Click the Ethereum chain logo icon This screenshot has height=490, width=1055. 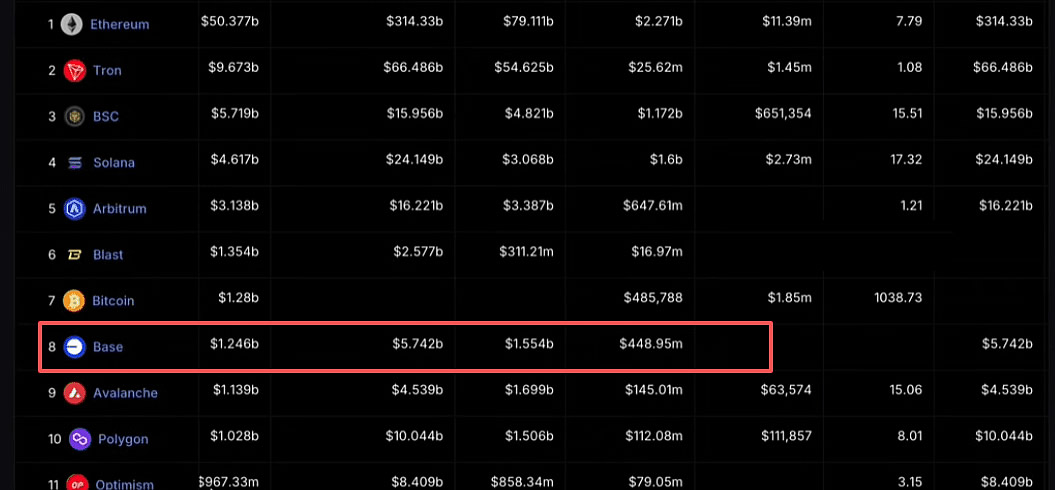72,25
